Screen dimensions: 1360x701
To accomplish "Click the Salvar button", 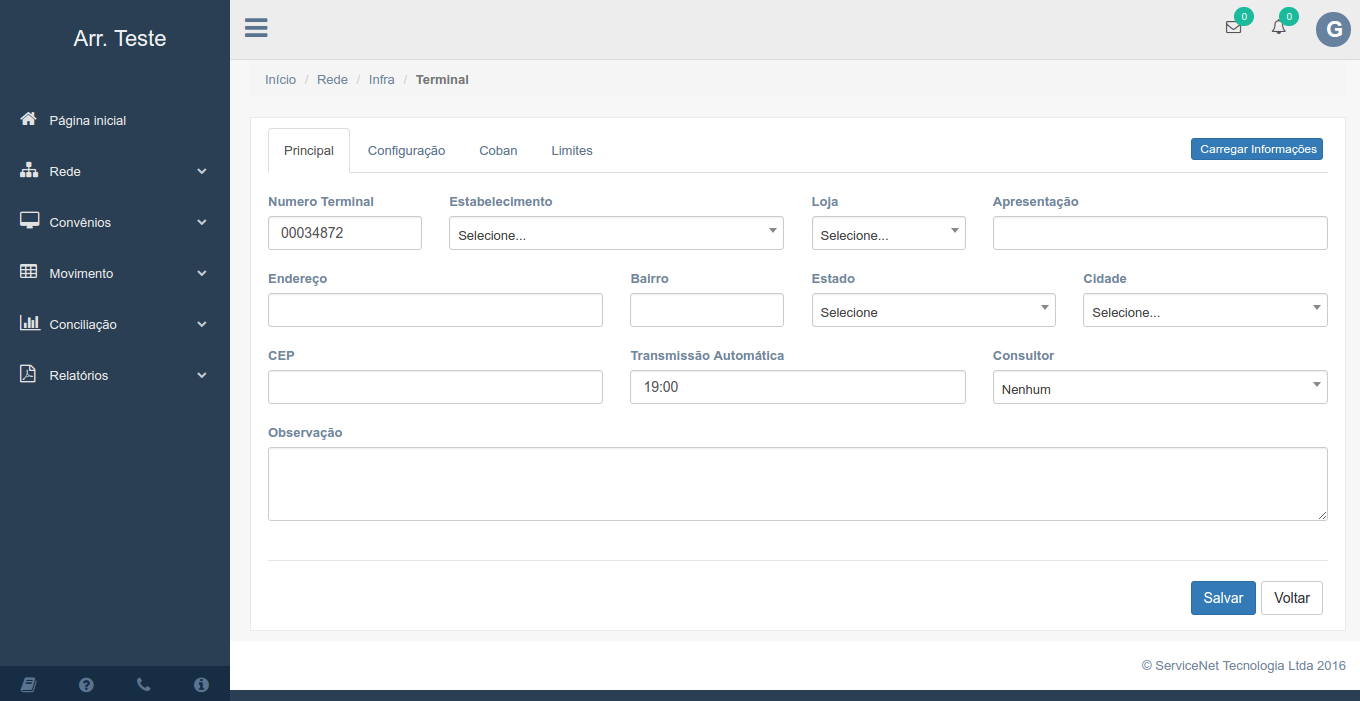I will (x=1222, y=598).
